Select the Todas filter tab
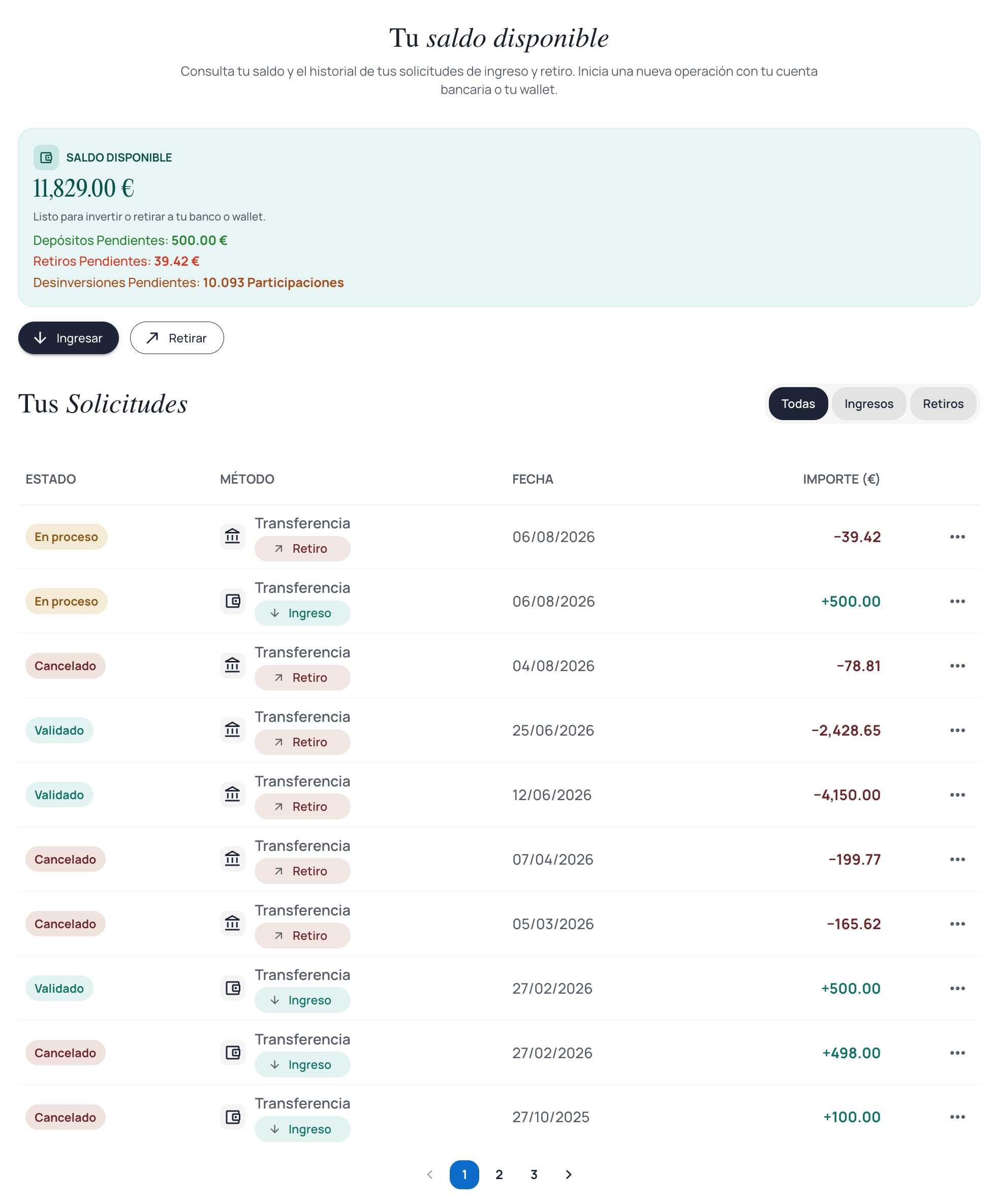 click(798, 404)
